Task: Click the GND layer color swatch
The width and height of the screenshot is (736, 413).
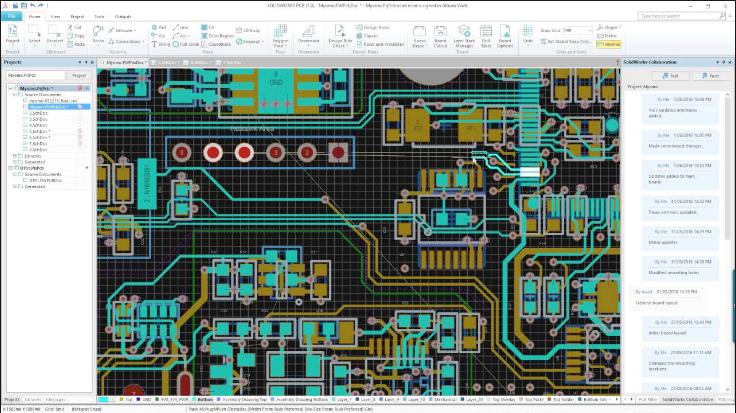Action: [138, 399]
